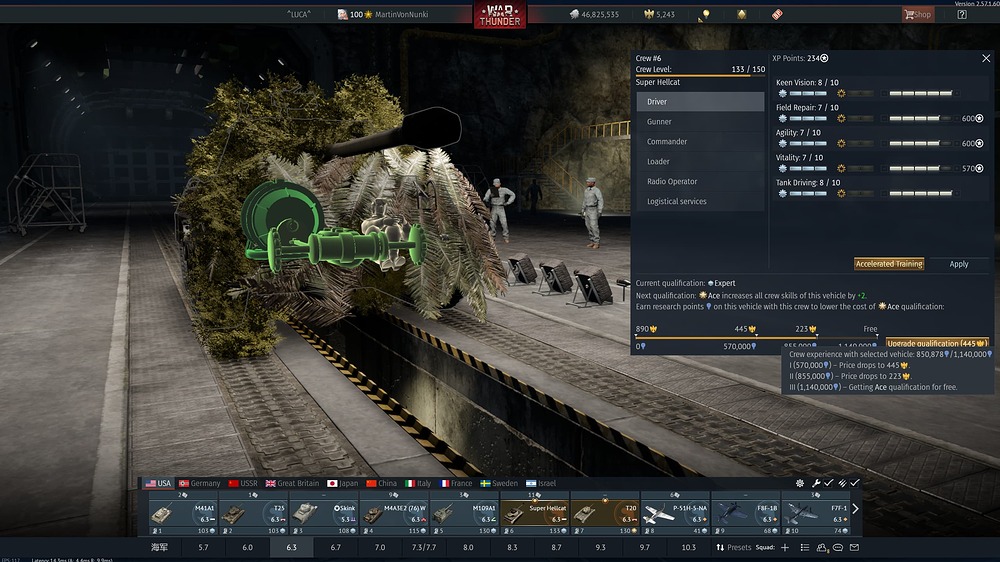Switch to the Italy nation tab
The image size is (1000, 562).
pos(418,483)
